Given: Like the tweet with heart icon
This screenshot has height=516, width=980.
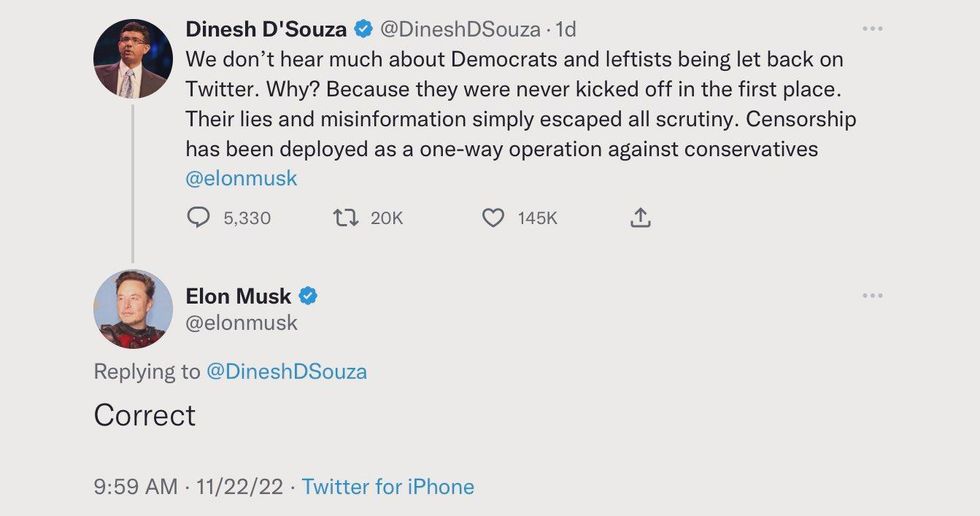Looking at the screenshot, I should pyautogui.click(x=493, y=217).
